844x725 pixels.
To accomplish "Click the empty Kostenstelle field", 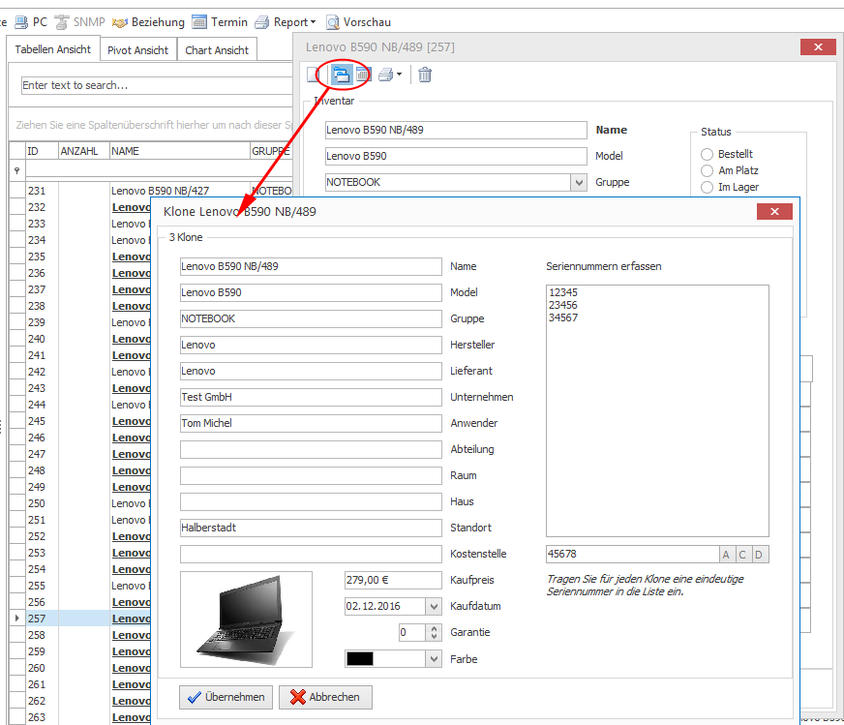I will click(x=311, y=554).
